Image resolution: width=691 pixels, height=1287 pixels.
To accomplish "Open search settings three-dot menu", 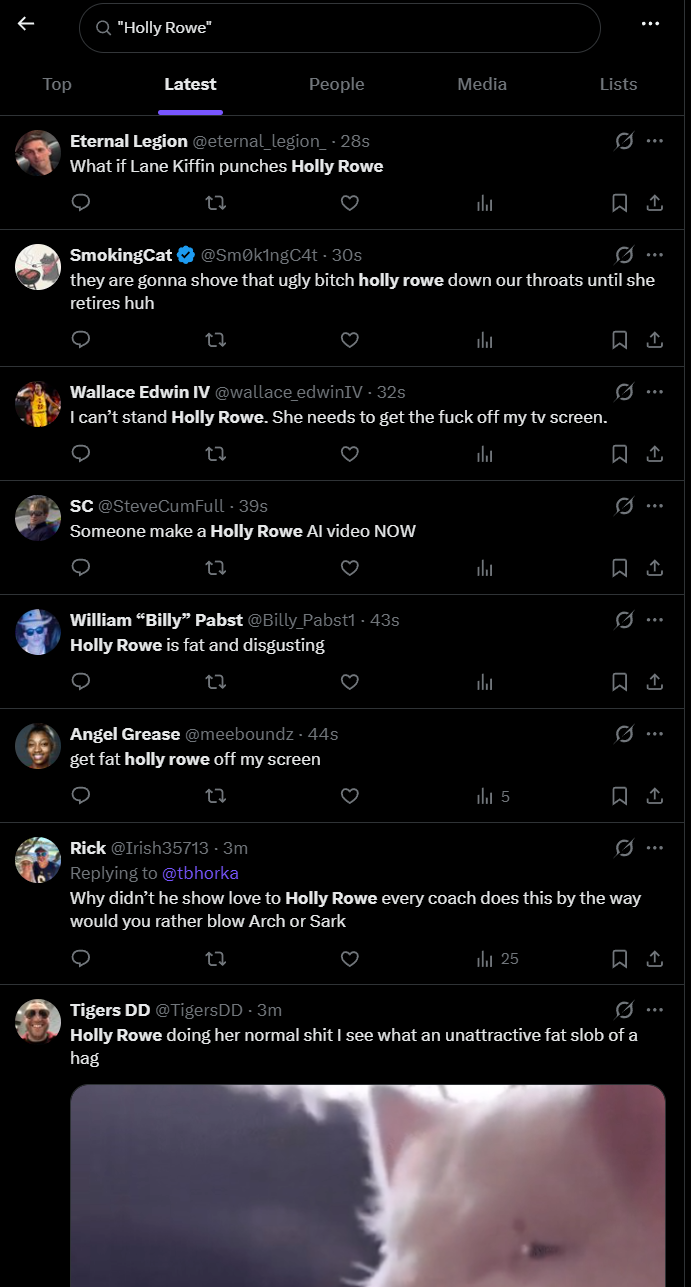I will (651, 24).
